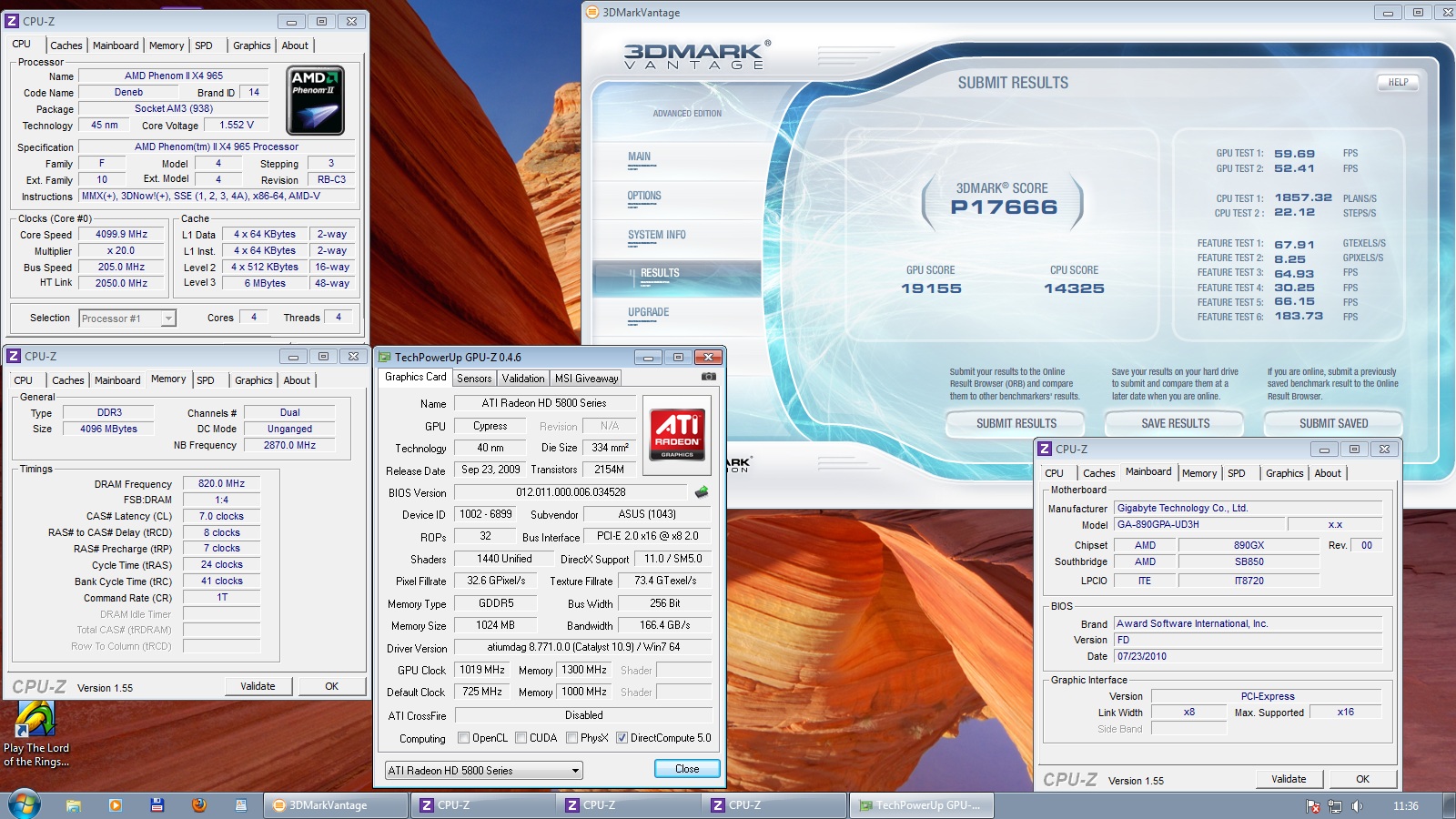This screenshot has height=819, width=1456.
Task: Open the Caches tab in top CPU-Z window
Action: tap(66, 45)
